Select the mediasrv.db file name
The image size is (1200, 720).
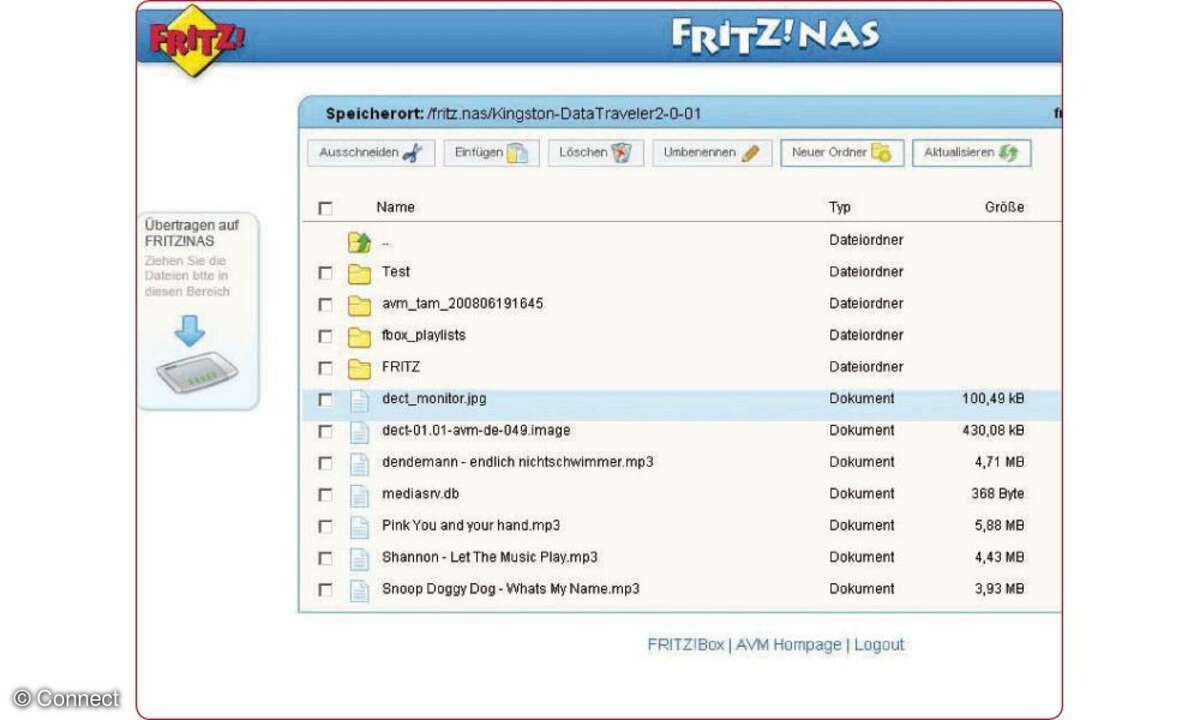pyautogui.click(x=420, y=493)
